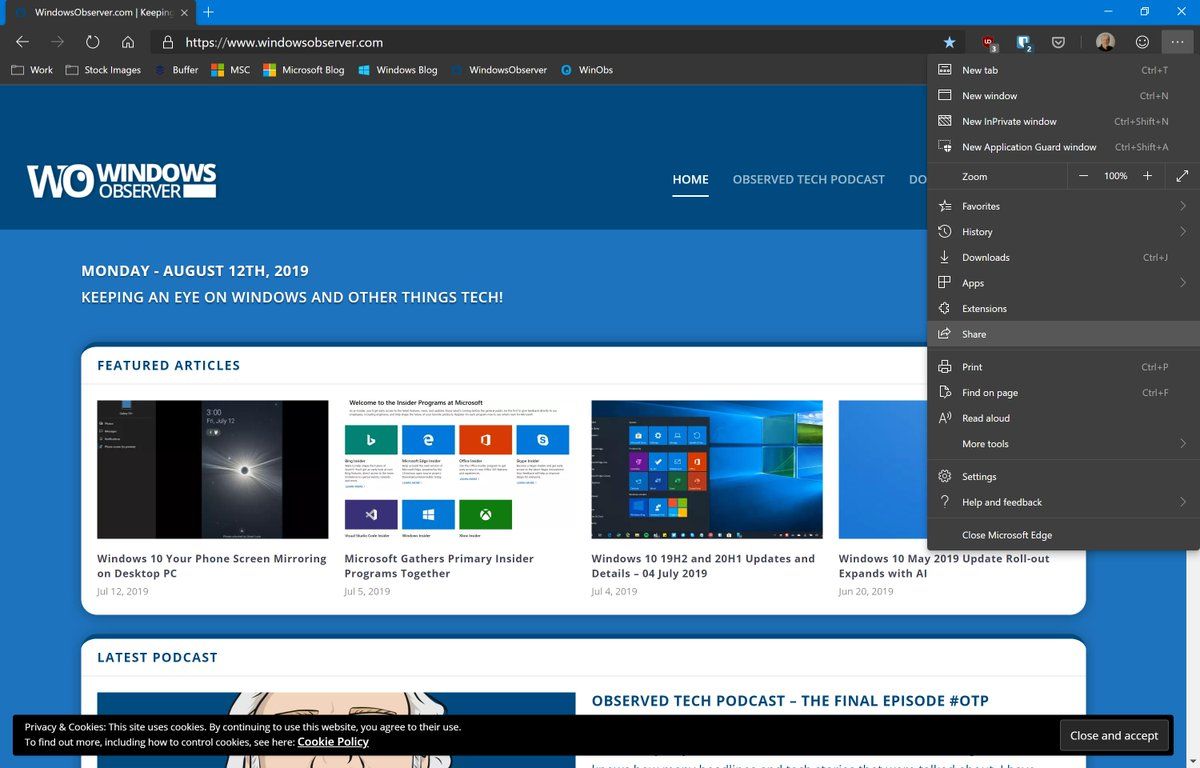Expand the Apps submenu
Screen dimensions: 1200x768
[x=1063, y=283]
